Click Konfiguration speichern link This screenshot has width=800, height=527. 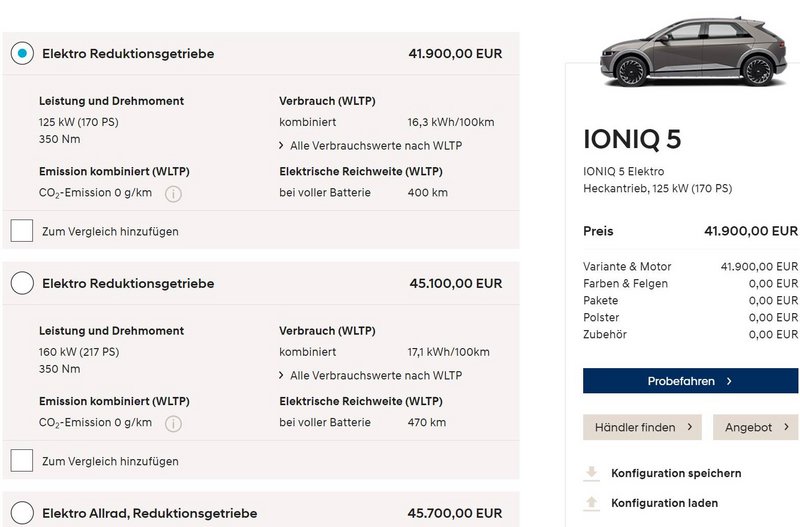(676, 473)
